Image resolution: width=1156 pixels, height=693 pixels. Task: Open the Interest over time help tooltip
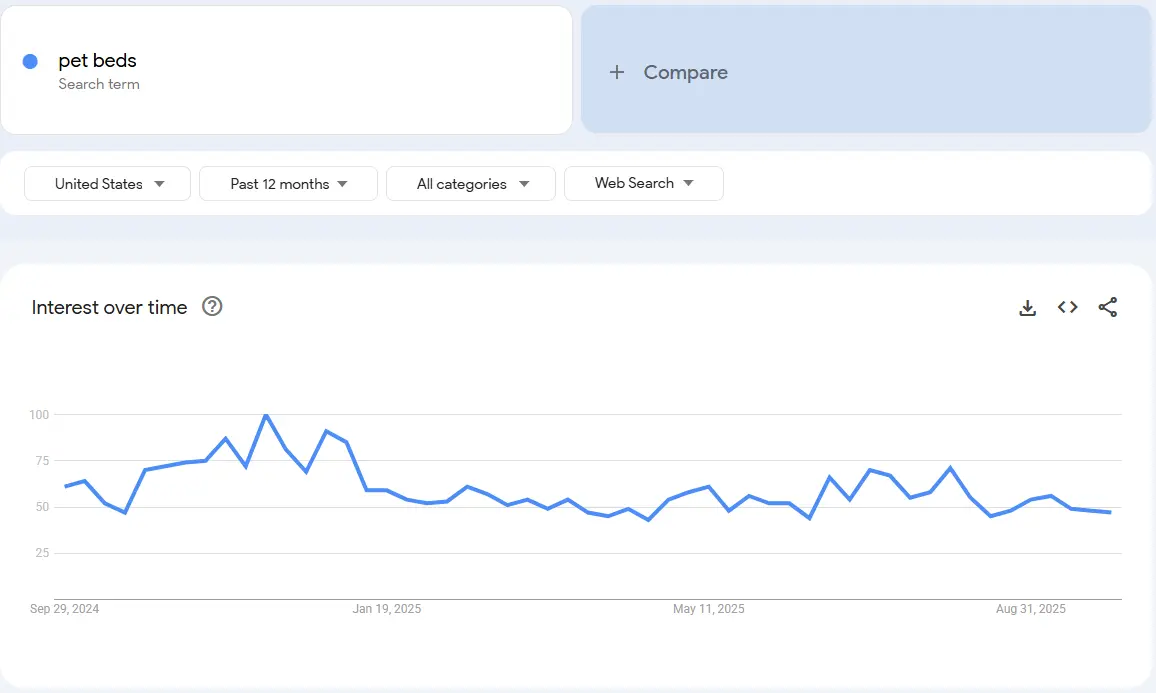pyautogui.click(x=212, y=307)
